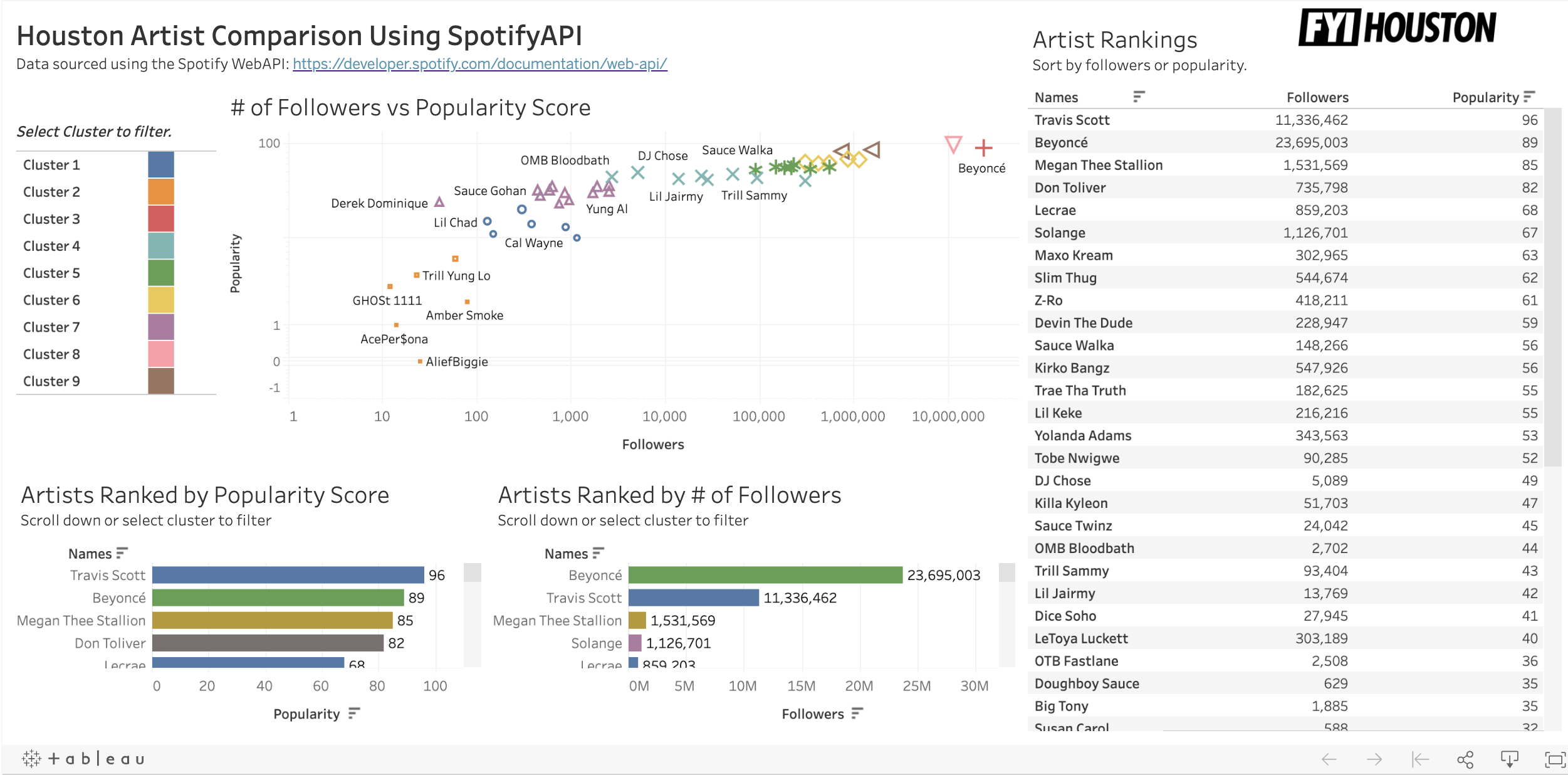Select Megan Thee Stallion row in rankings

(x=1285, y=165)
